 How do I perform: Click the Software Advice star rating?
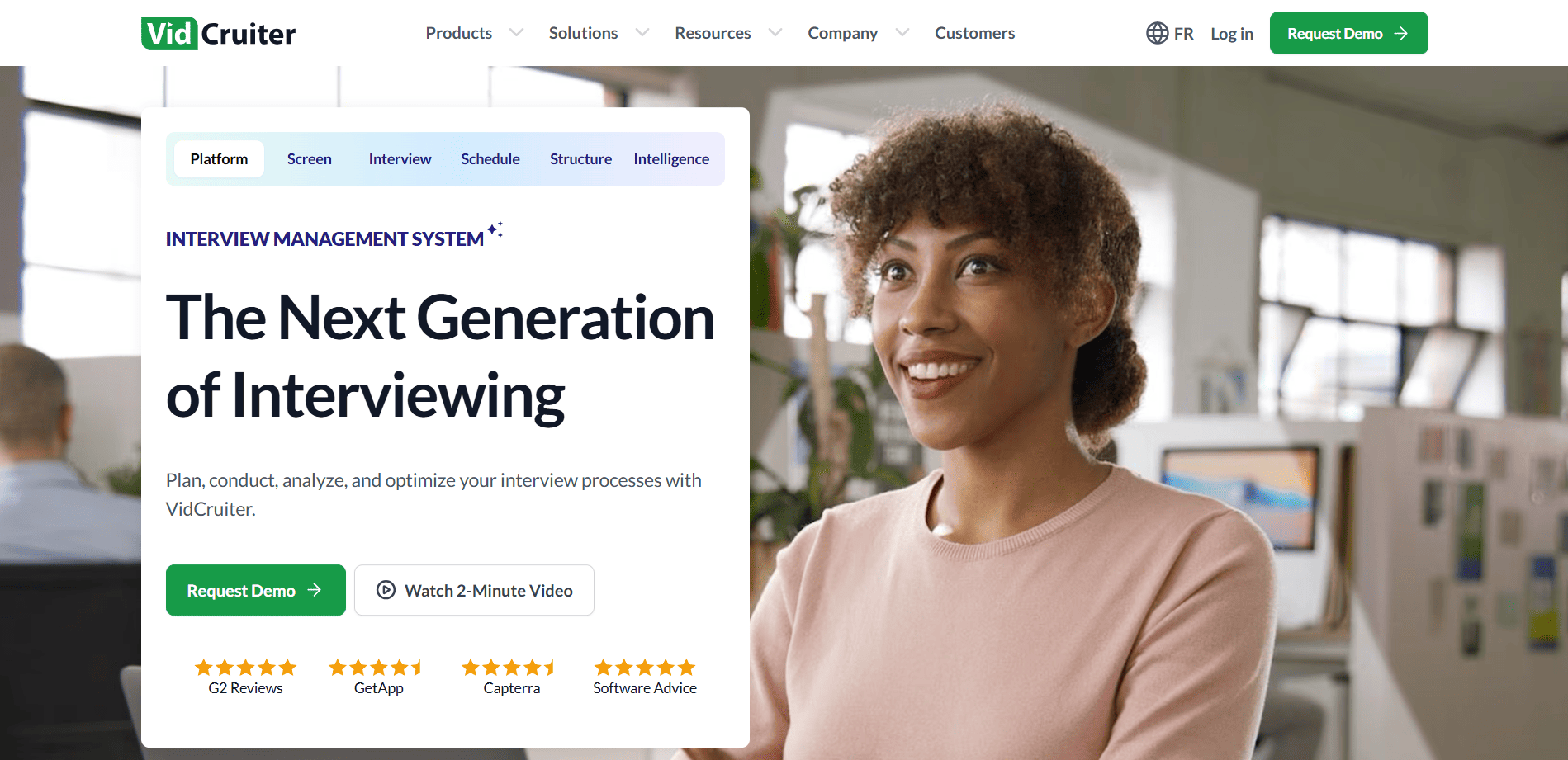coord(645,667)
